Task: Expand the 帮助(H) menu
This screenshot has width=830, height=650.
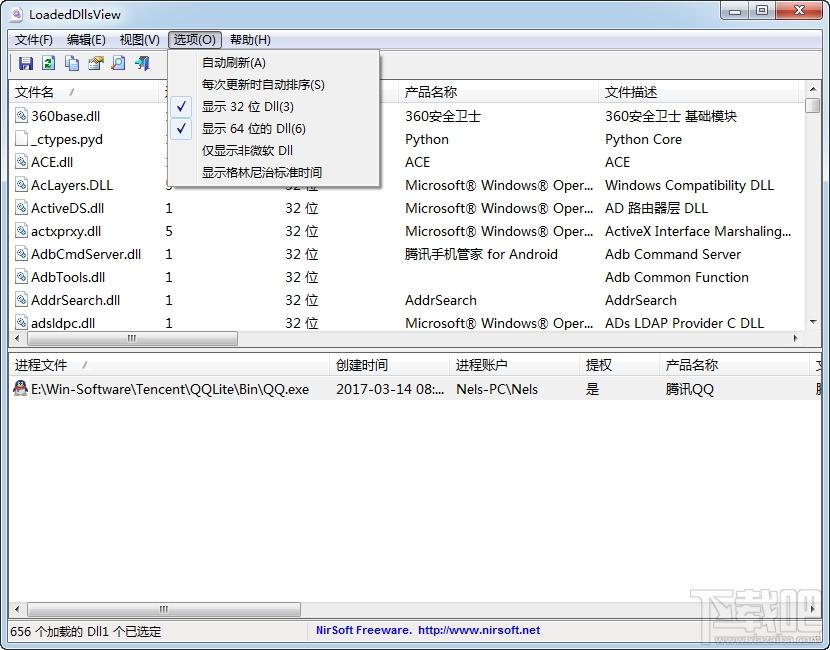Action: click(x=250, y=40)
